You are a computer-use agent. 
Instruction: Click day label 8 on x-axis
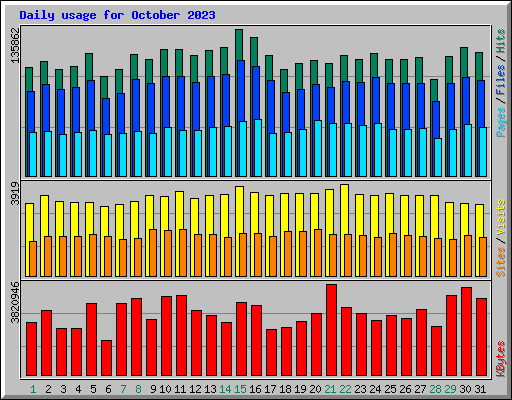point(138,389)
